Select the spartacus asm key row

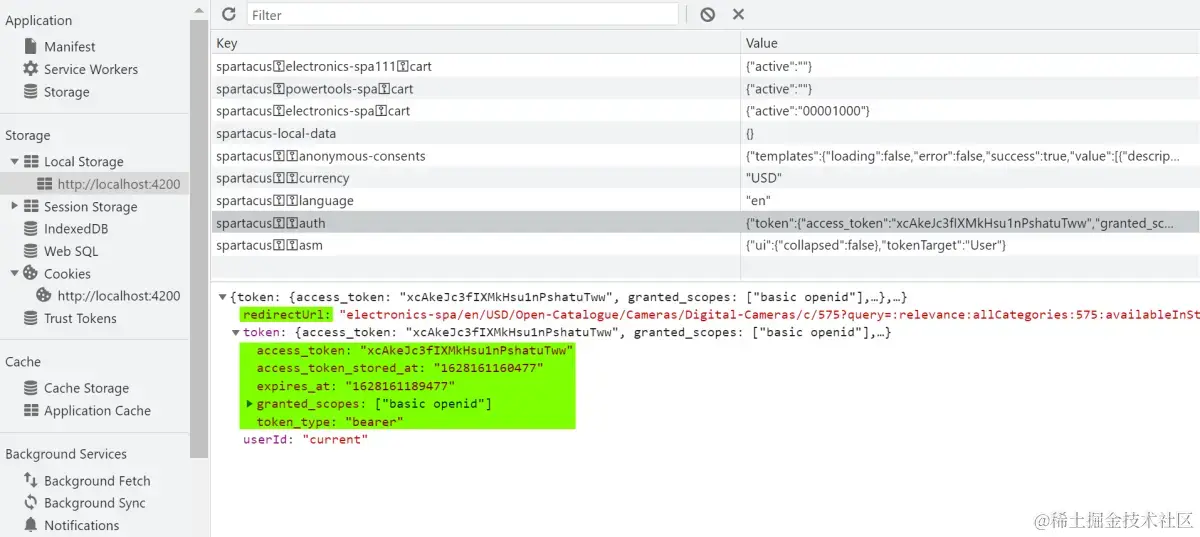click(705, 245)
